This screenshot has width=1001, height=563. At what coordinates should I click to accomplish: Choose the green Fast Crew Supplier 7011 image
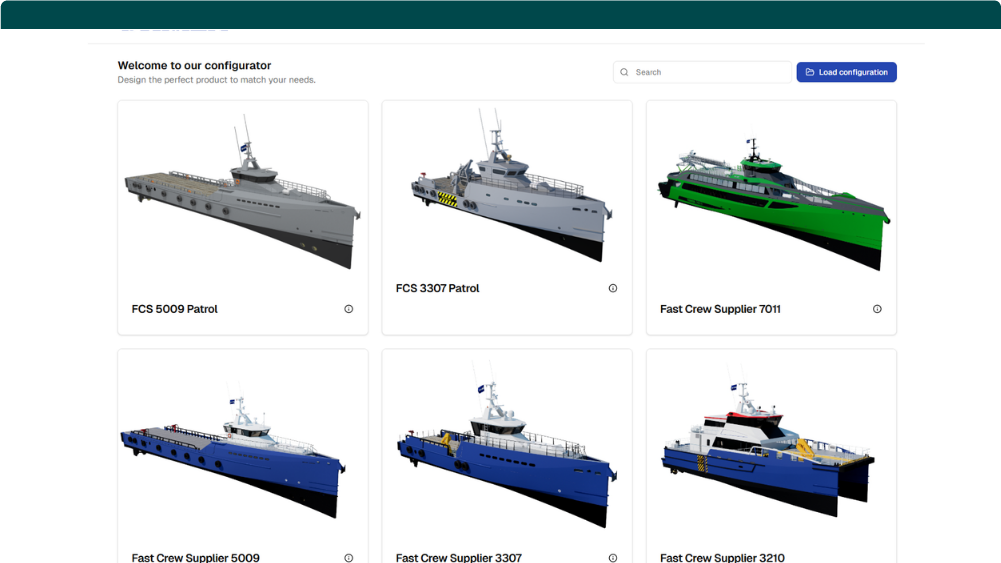click(x=774, y=204)
